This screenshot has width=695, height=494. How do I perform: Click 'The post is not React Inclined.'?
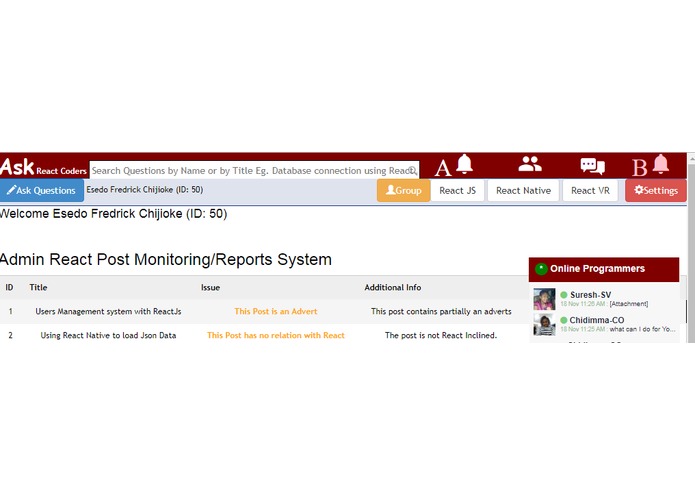click(x=441, y=335)
